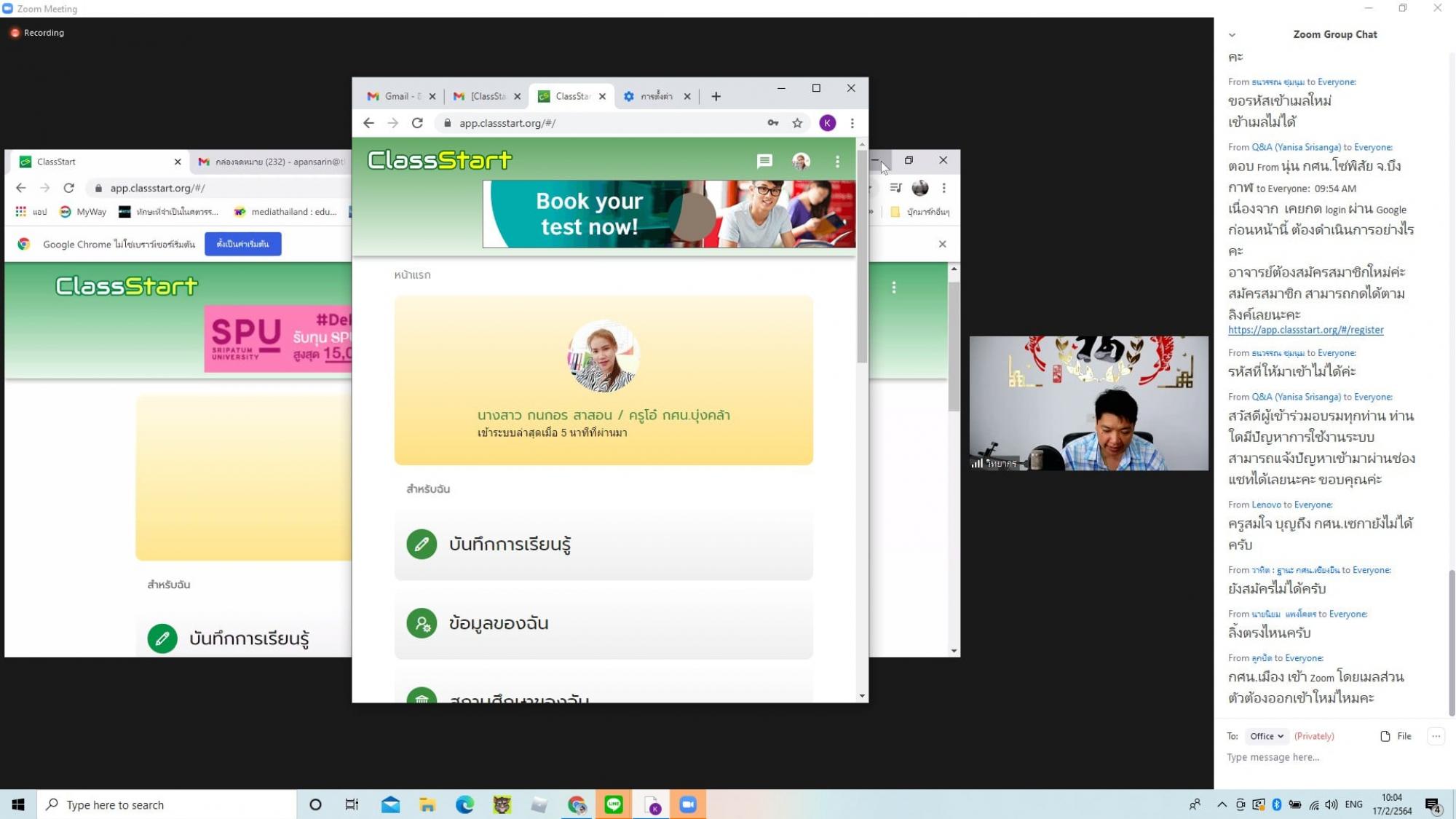Screen dimensions: 1456x819
Task: Select the ClassStart tab in back window
Action: tap(100, 162)
